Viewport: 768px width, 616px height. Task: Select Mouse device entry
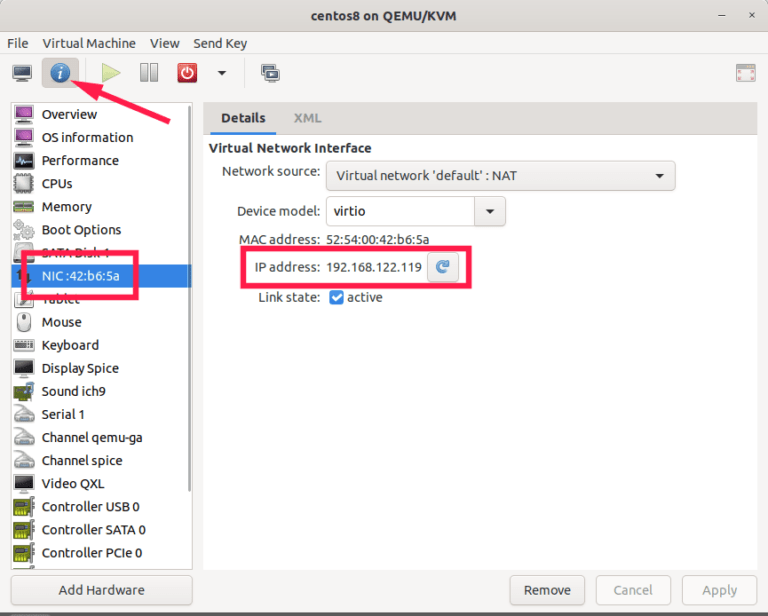tap(100, 322)
